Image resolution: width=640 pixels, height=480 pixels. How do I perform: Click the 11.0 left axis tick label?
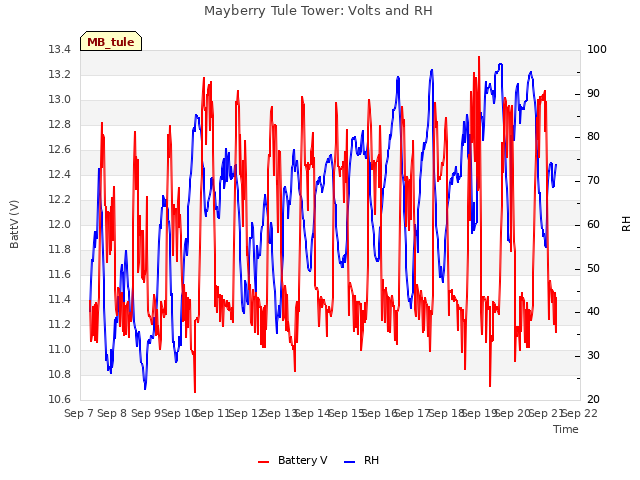point(60,349)
